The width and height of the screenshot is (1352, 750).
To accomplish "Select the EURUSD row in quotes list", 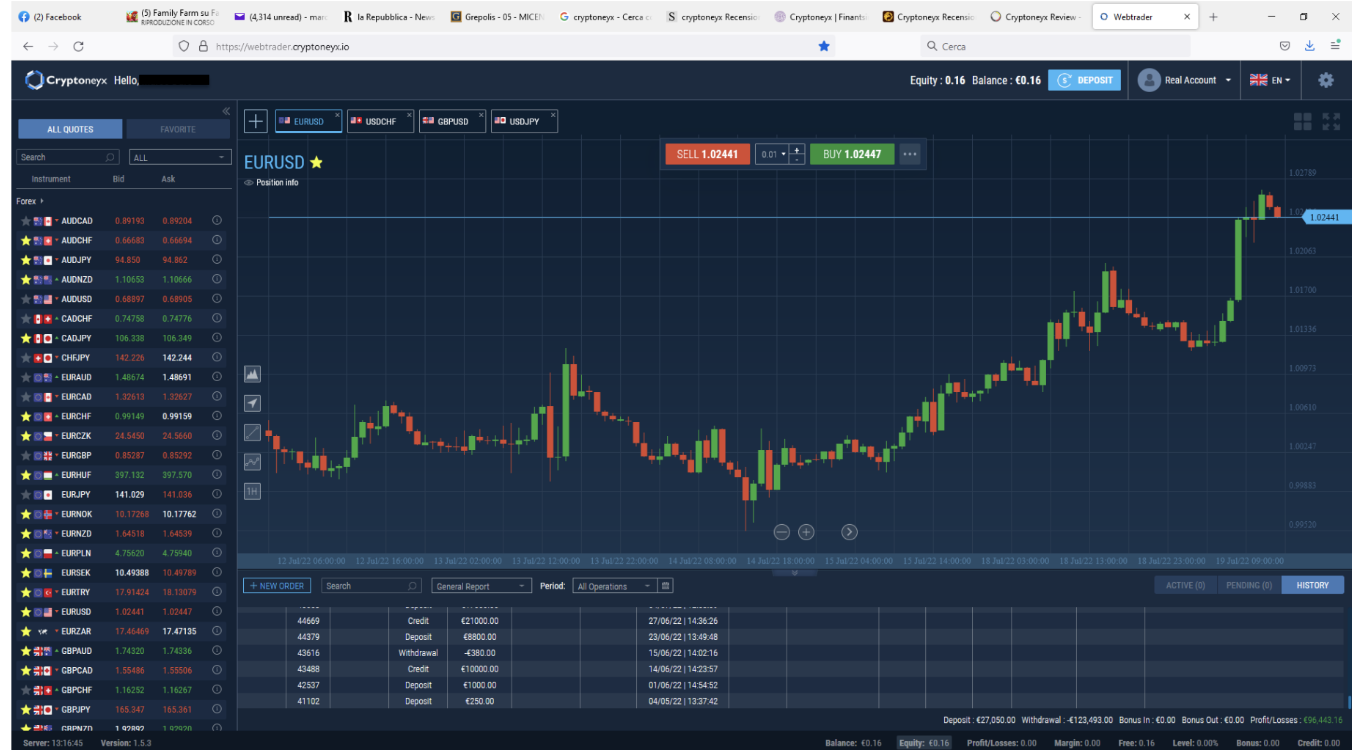I will pos(121,612).
